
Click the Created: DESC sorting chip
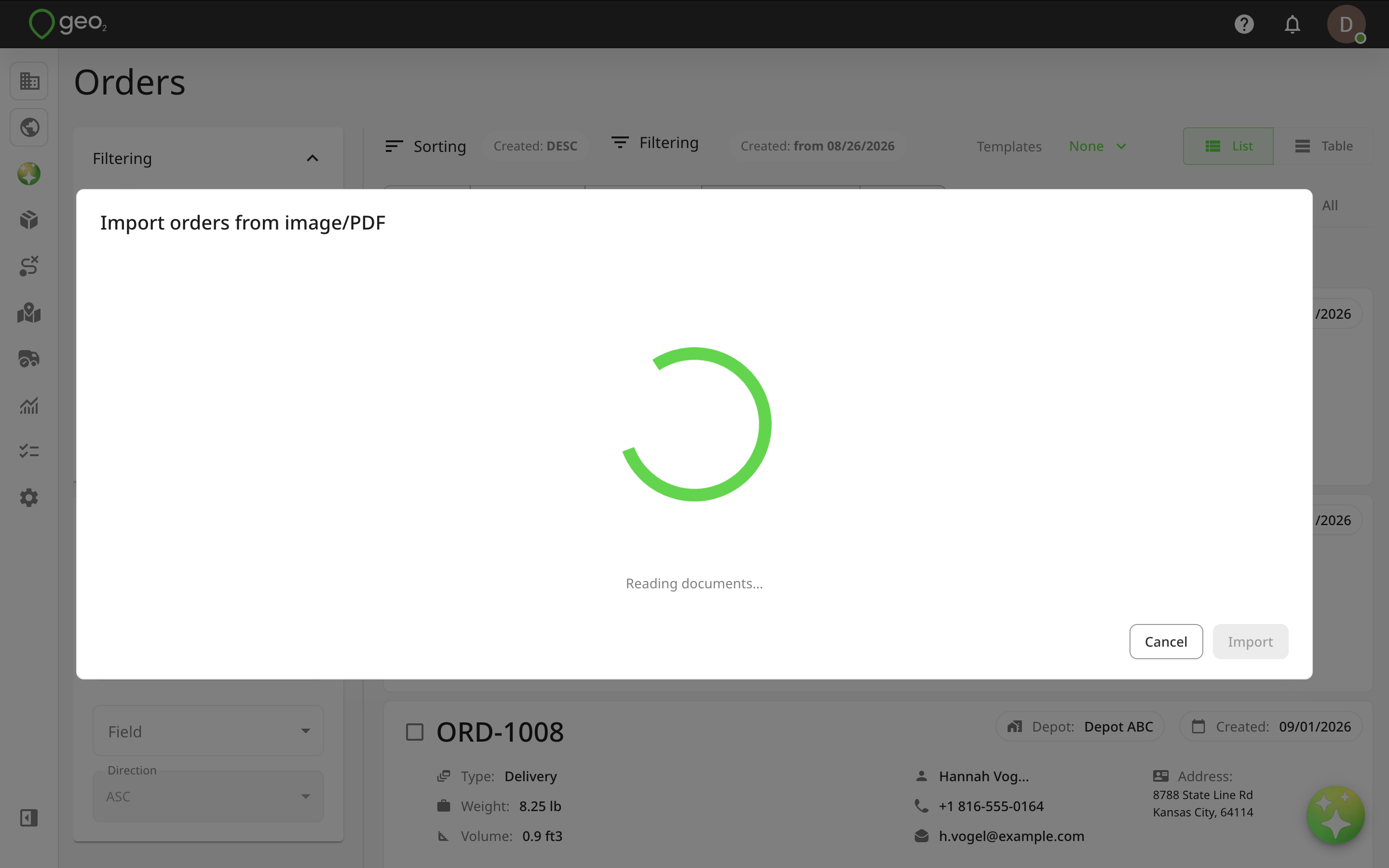pyautogui.click(x=535, y=146)
